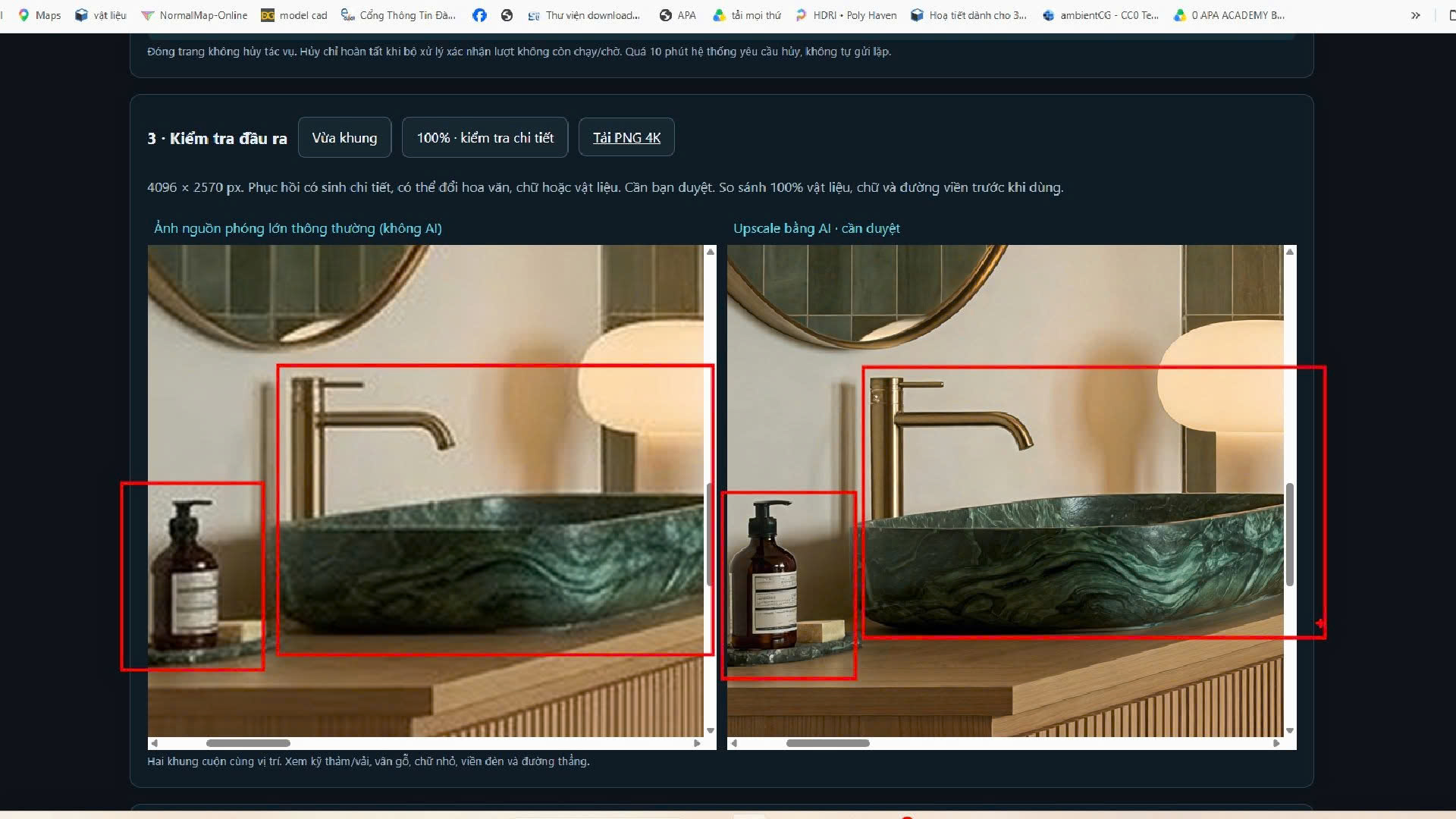Click the AI upscale vertical scrollbar thumb
The image size is (1456, 819).
pyautogui.click(x=1290, y=534)
